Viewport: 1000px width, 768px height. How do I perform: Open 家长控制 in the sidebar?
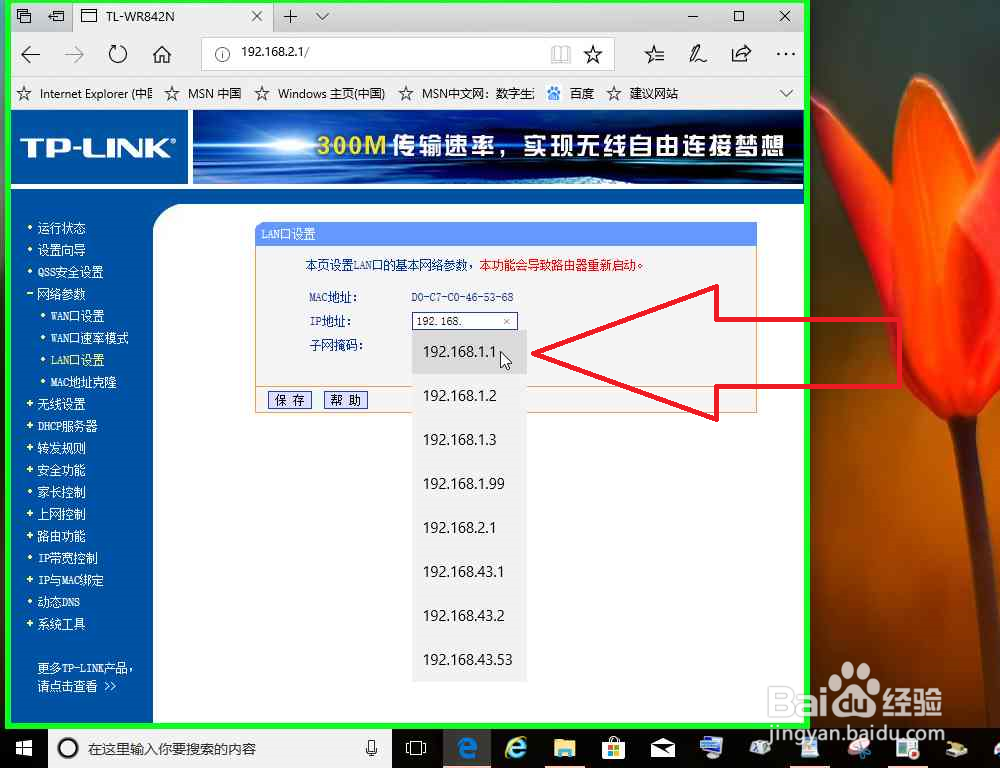[x=61, y=492]
